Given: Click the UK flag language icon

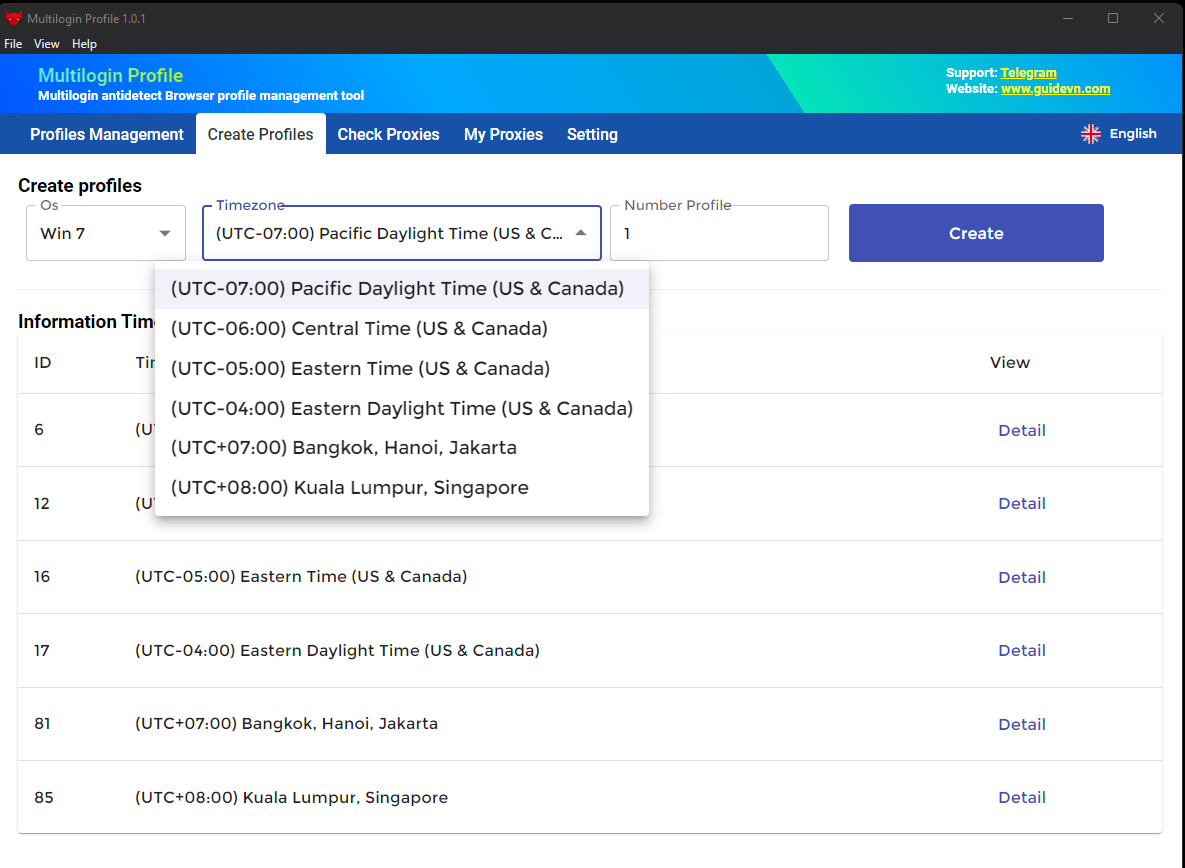Looking at the screenshot, I should [x=1091, y=134].
